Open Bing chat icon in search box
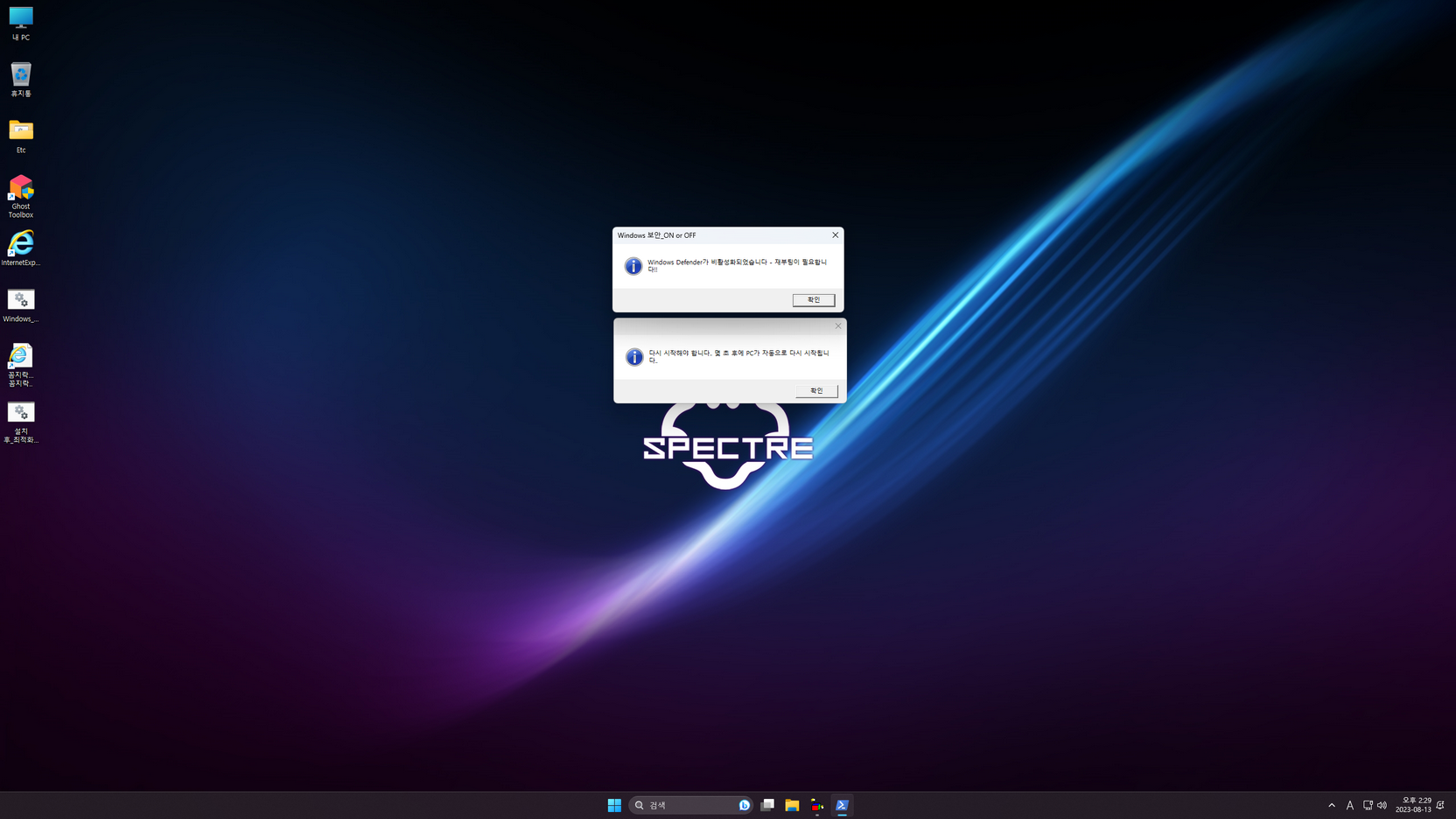The height and width of the screenshot is (819, 1456). (745, 805)
